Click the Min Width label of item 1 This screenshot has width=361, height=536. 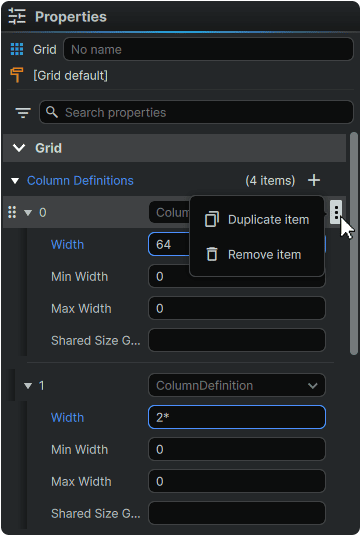coord(79,450)
